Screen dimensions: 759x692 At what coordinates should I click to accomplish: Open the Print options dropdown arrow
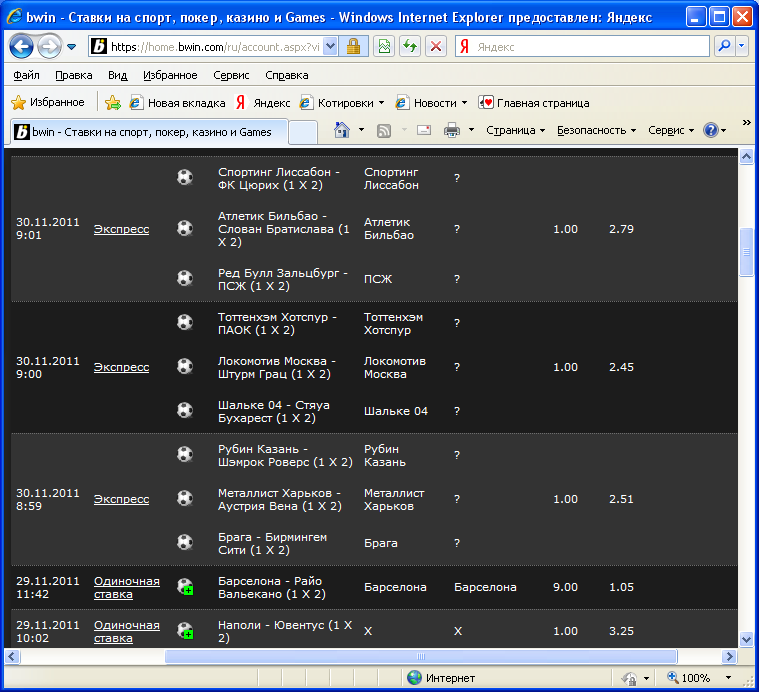pos(471,130)
